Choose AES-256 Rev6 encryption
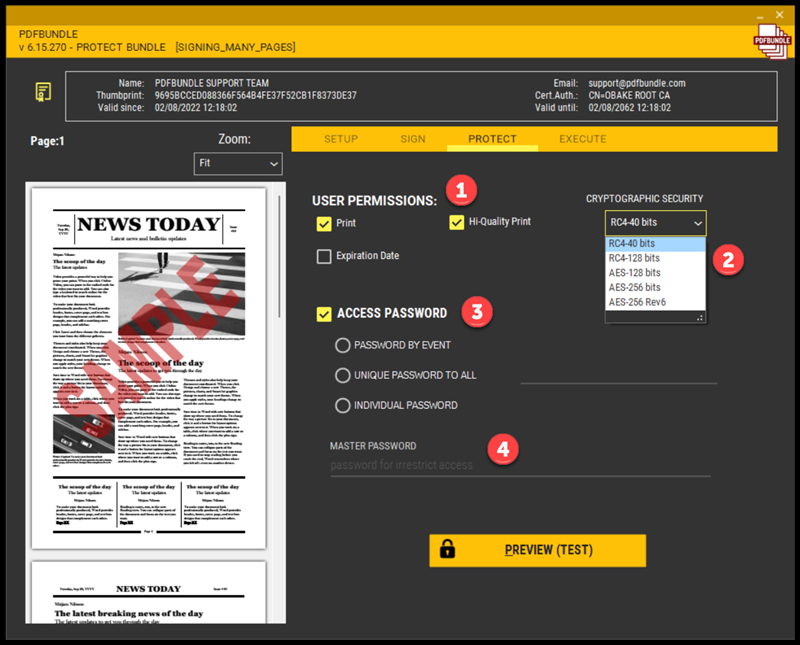 click(x=656, y=303)
